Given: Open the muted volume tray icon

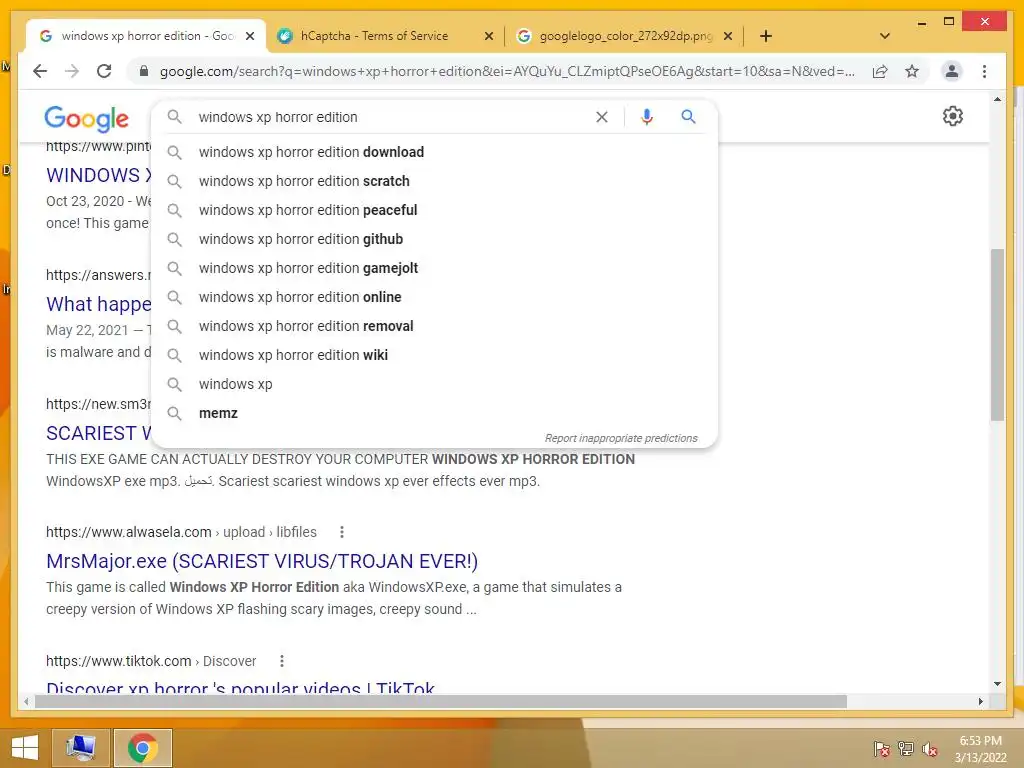Looking at the screenshot, I should (x=930, y=749).
